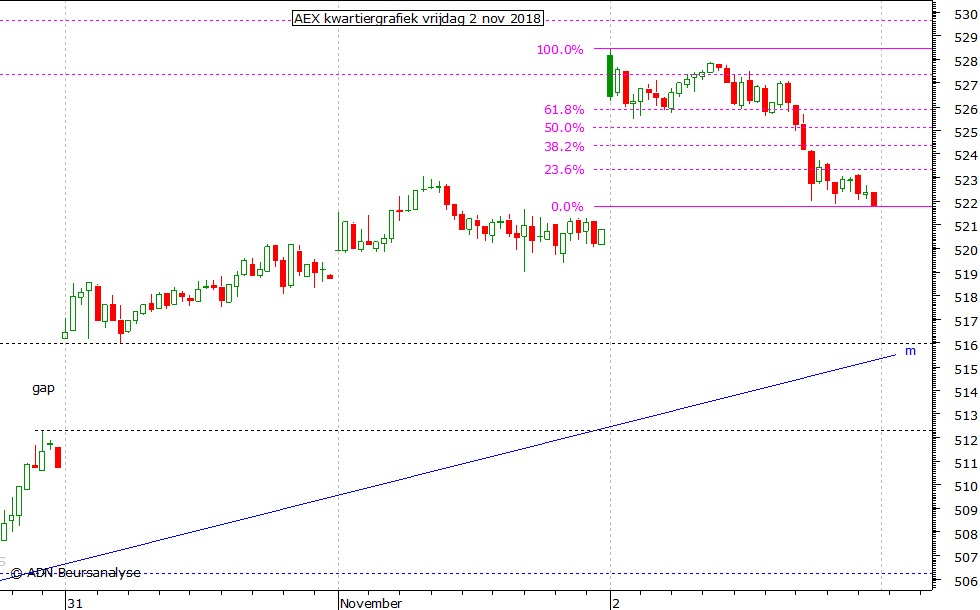Click the 520 price axis value

966,251
